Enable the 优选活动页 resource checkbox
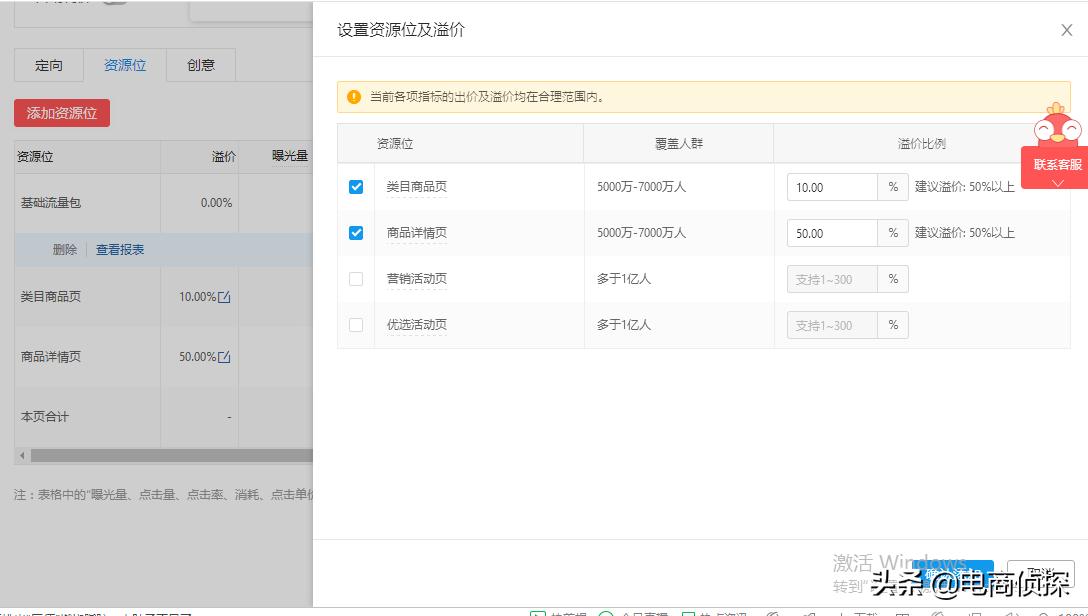This screenshot has height=616, width=1088. coord(356,325)
